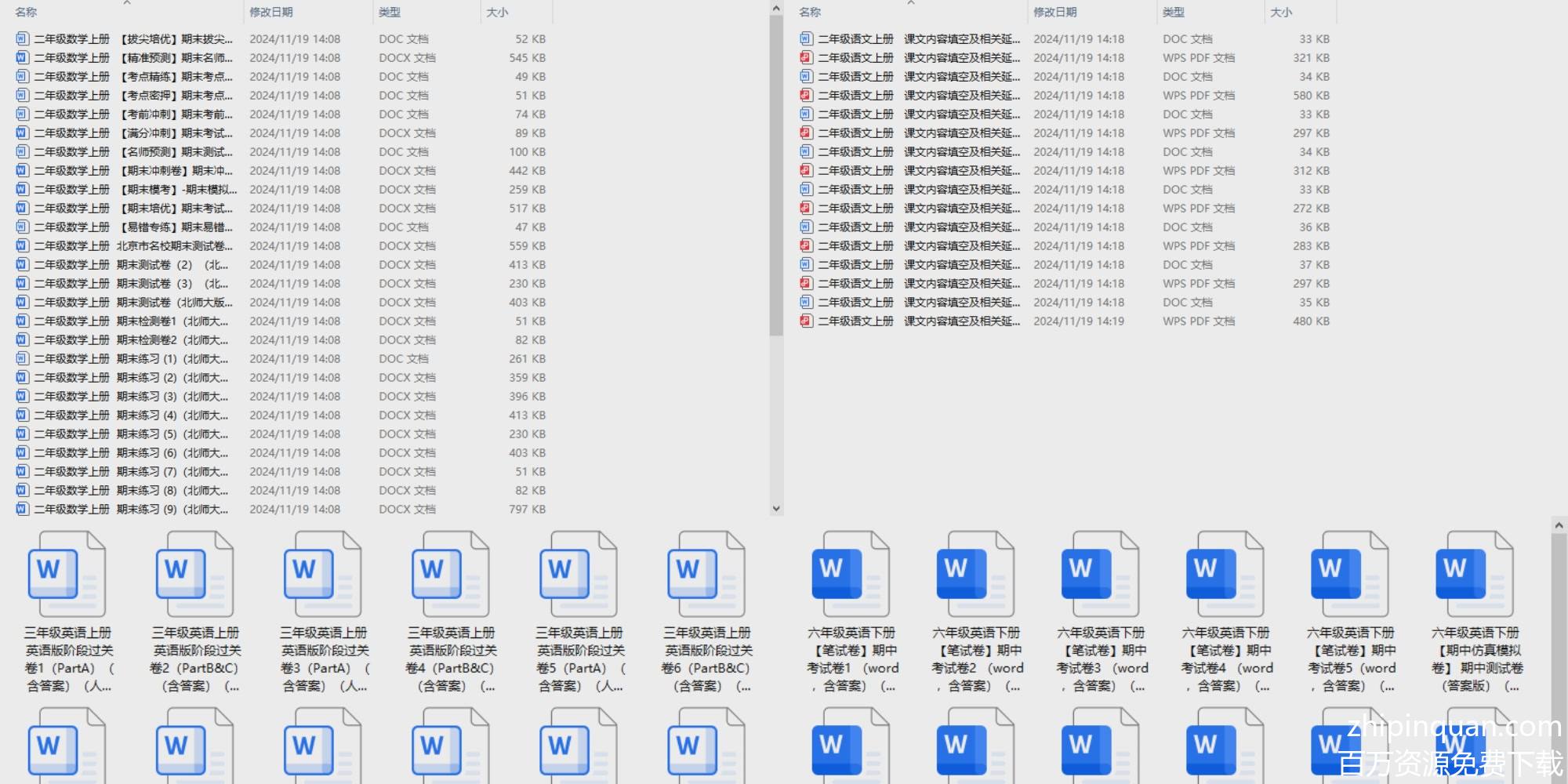This screenshot has height=784, width=1568.
Task: Click the 797 KB size value
Action: [x=527, y=509]
